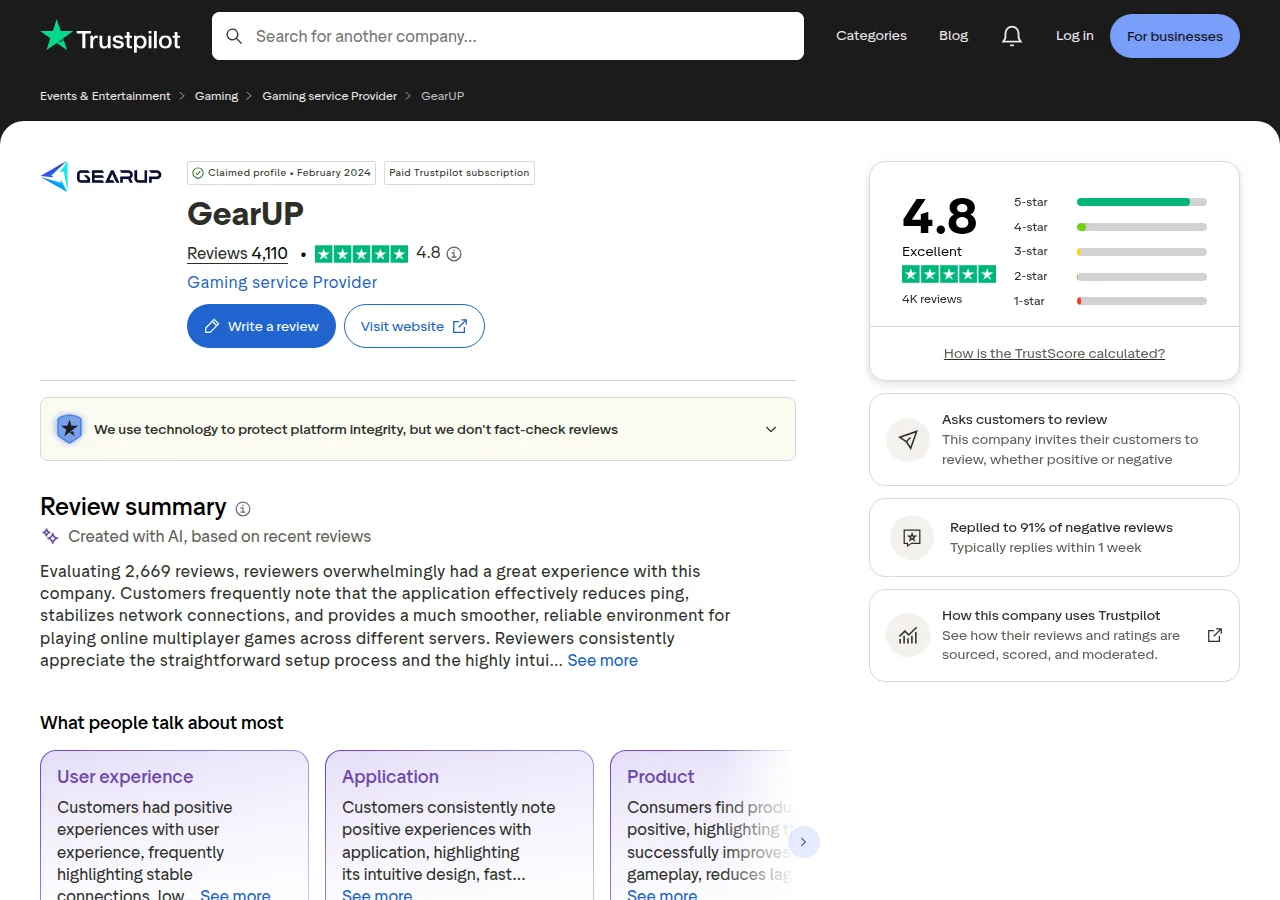Screen dimensions: 1280x900
Task: Click the Application topic heading
Action: click(390, 777)
